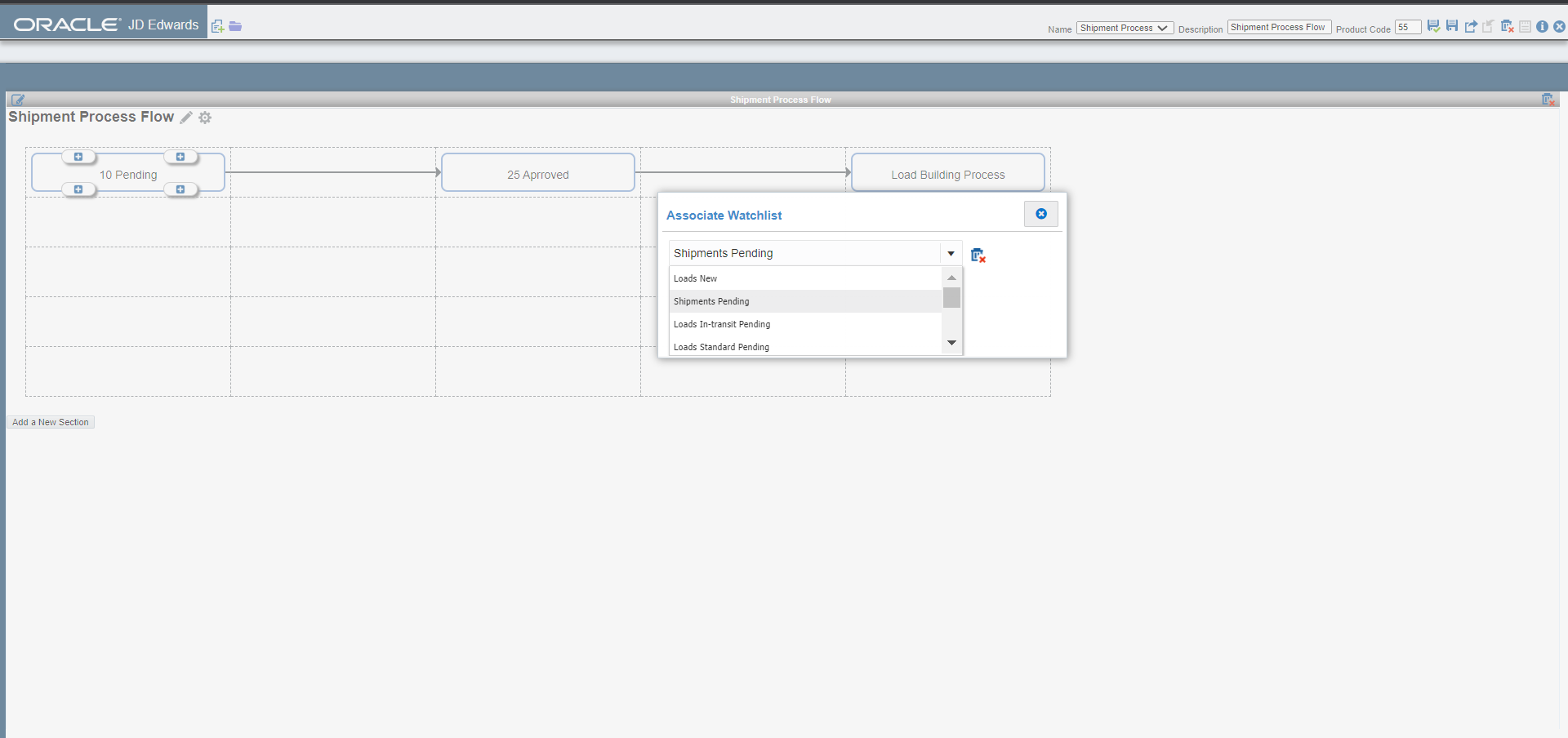
Task: Click the top-right plus on 10 Pending
Action: pos(180,157)
